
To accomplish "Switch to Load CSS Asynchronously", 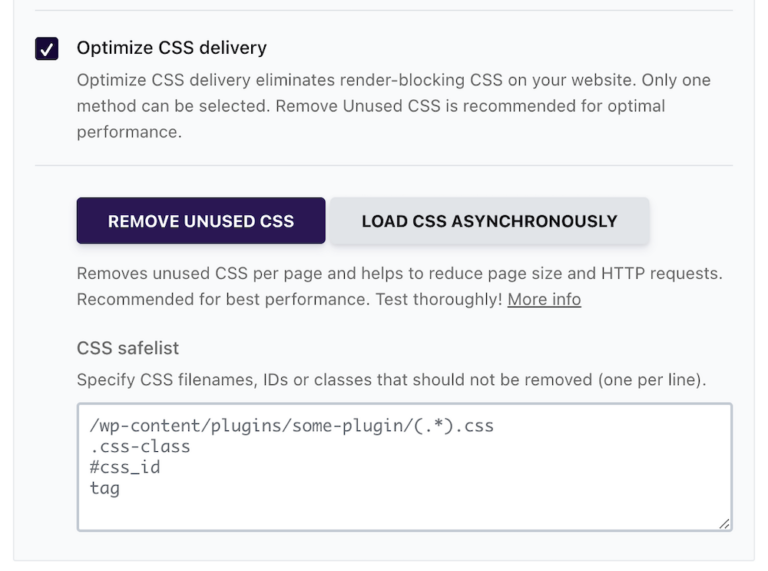I will [489, 221].
